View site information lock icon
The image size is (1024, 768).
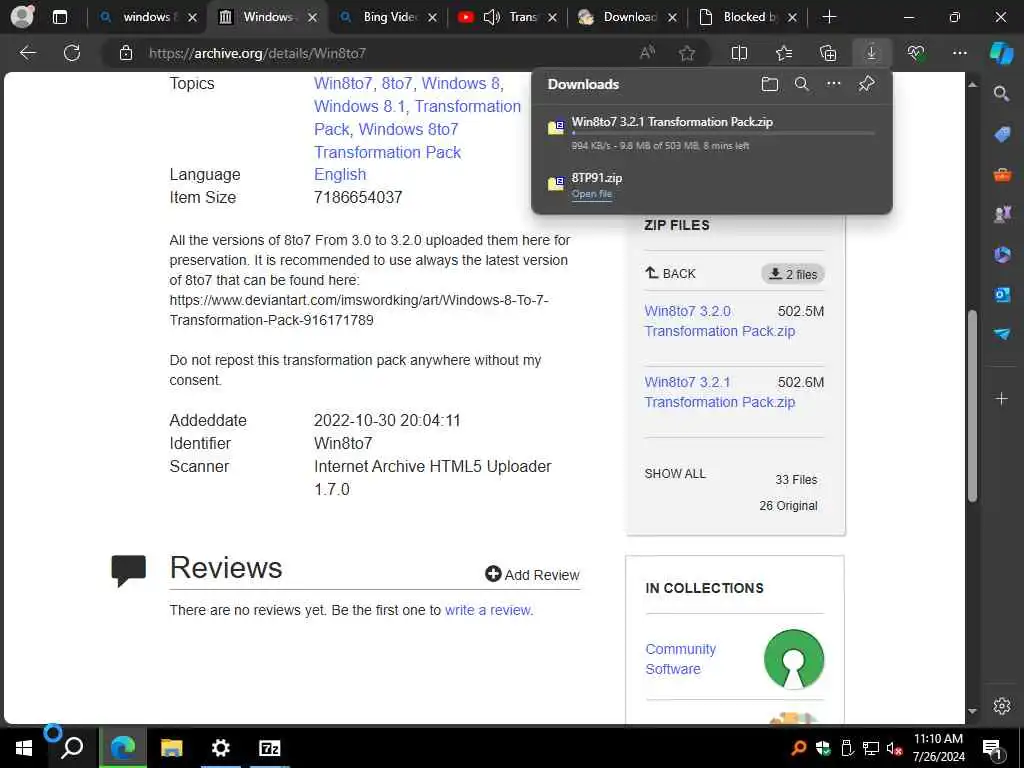(x=126, y=53)
